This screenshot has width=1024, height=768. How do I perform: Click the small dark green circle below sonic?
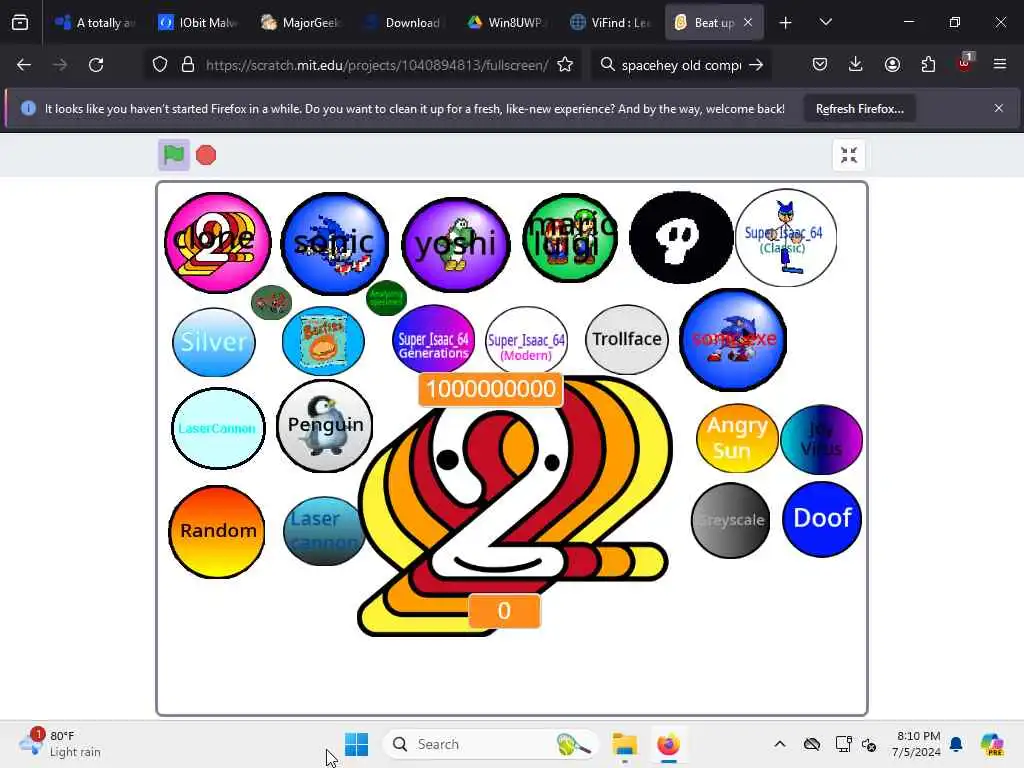387,298
